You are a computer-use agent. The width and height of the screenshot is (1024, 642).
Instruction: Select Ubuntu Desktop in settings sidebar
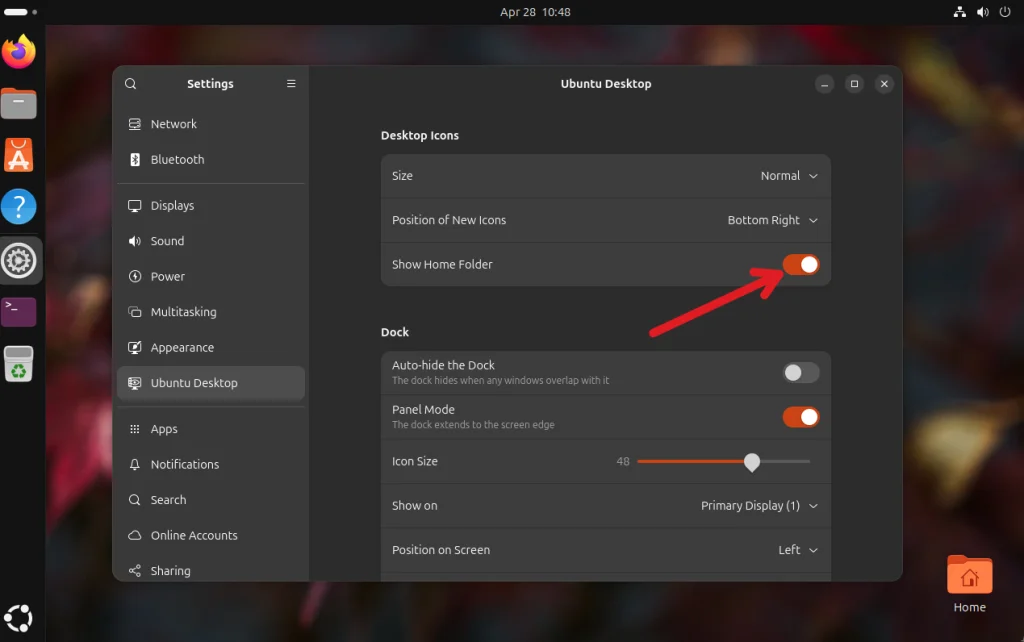click(x=211, y=383)
